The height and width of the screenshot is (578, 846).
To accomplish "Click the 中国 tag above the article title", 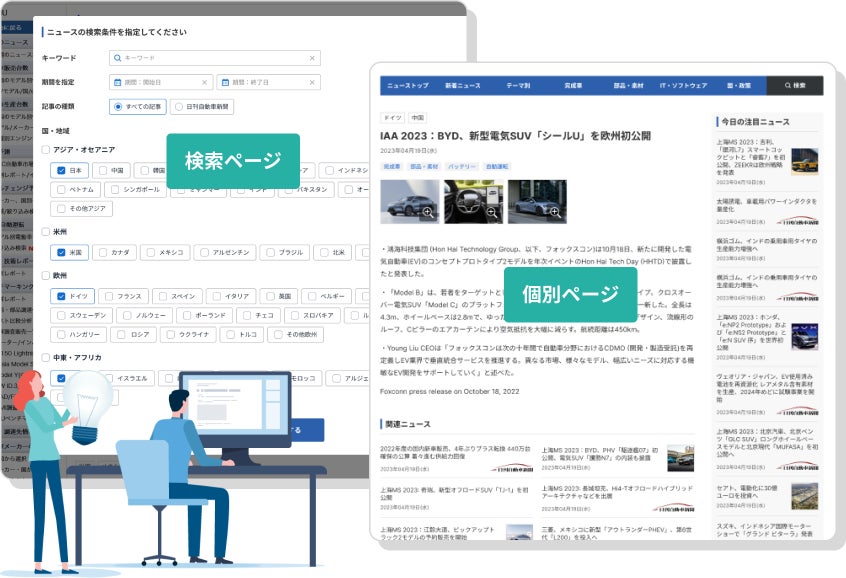I will coord(417,117).
